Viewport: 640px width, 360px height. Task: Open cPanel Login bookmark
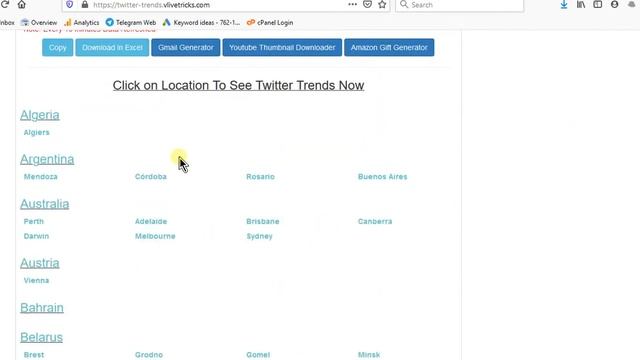[x=270, y=22]
